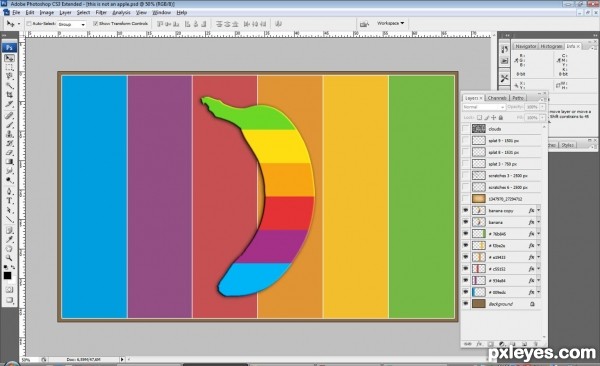Enable the Auto-Select checkbox

(29, 24)
